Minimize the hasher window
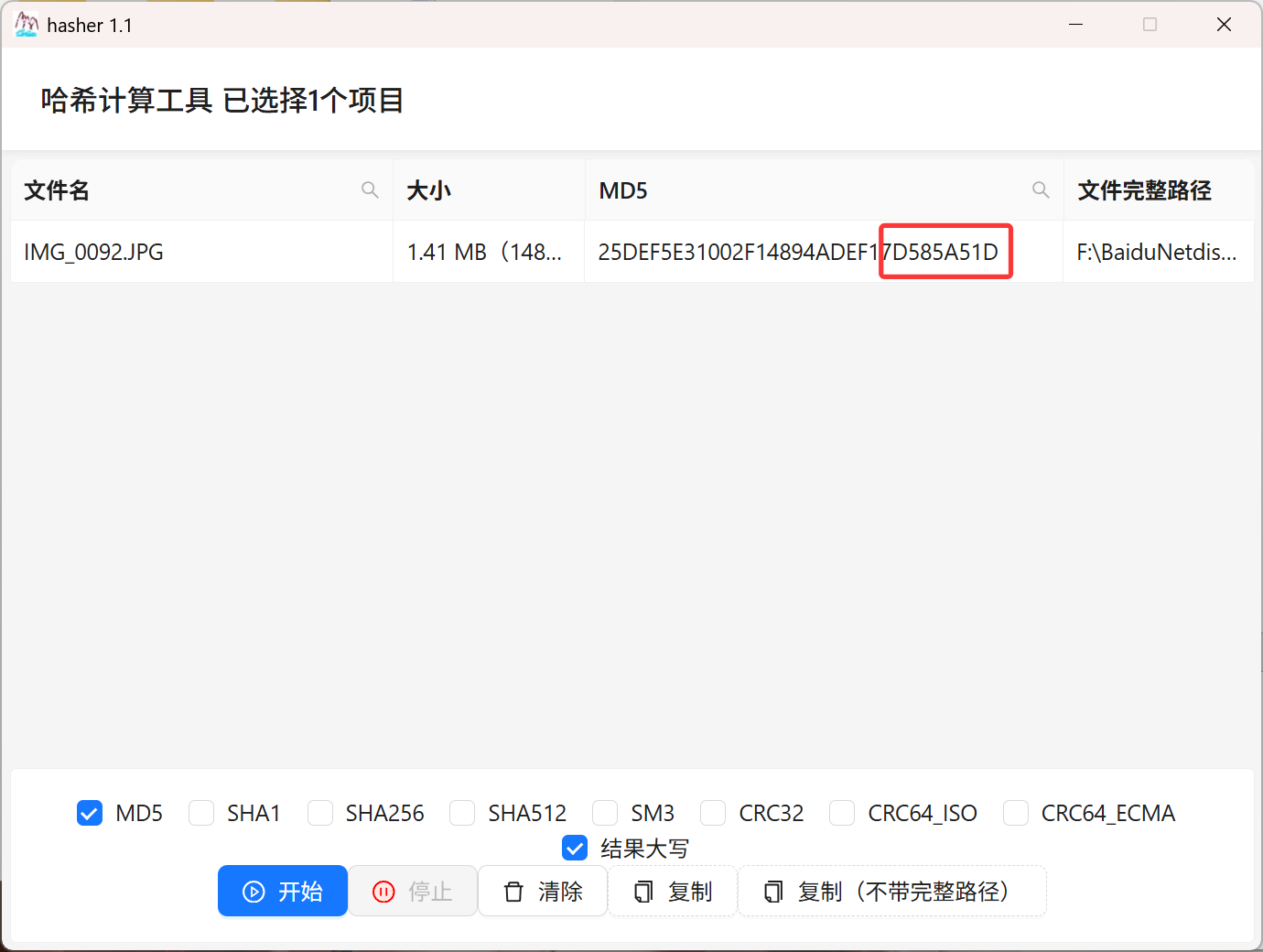The height and width of the screenshot is (952, 1263). point(1076,25)
